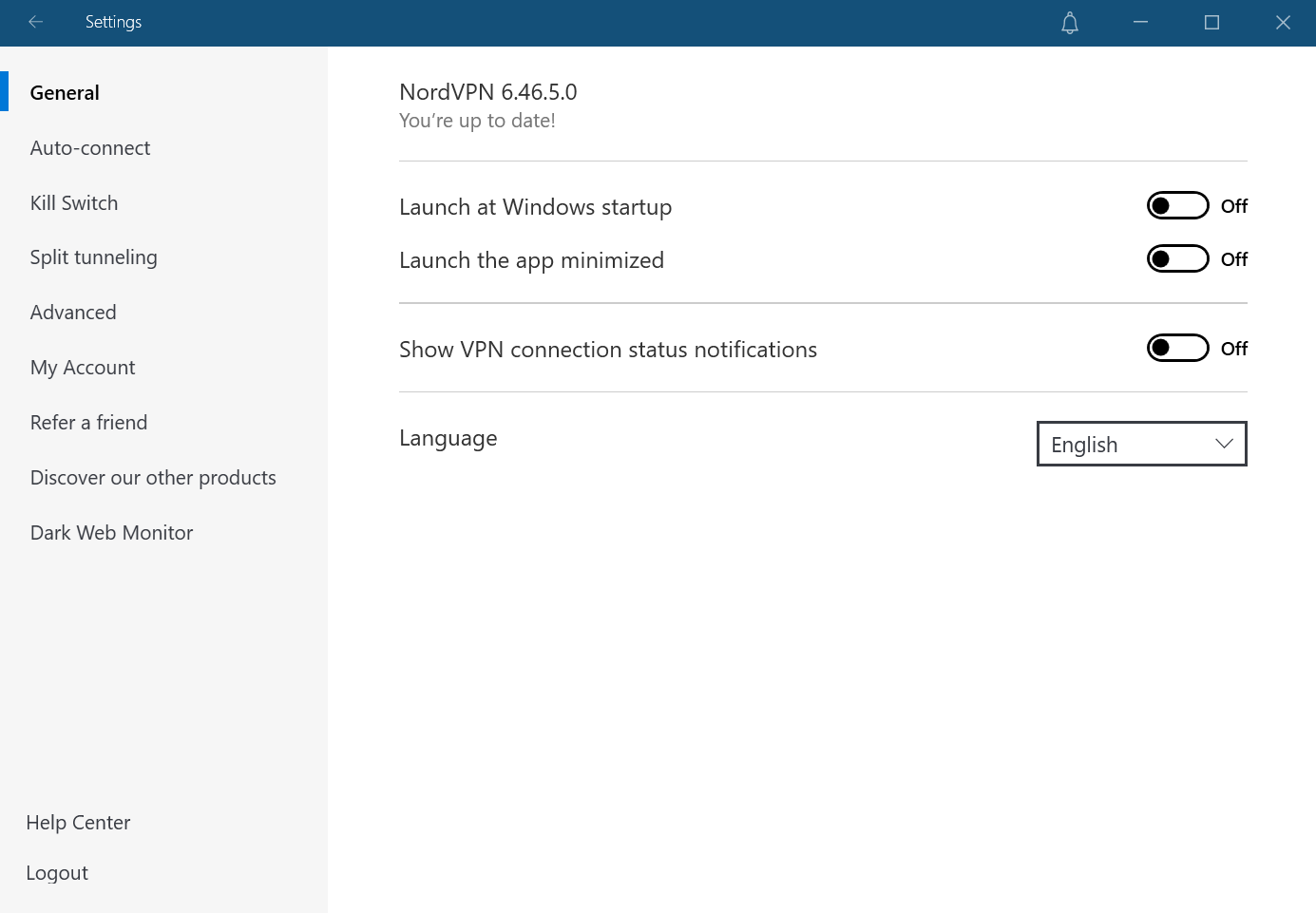View Discover our other products
The height and width of the screenshot is (913, 1316).
coord(153,478)
